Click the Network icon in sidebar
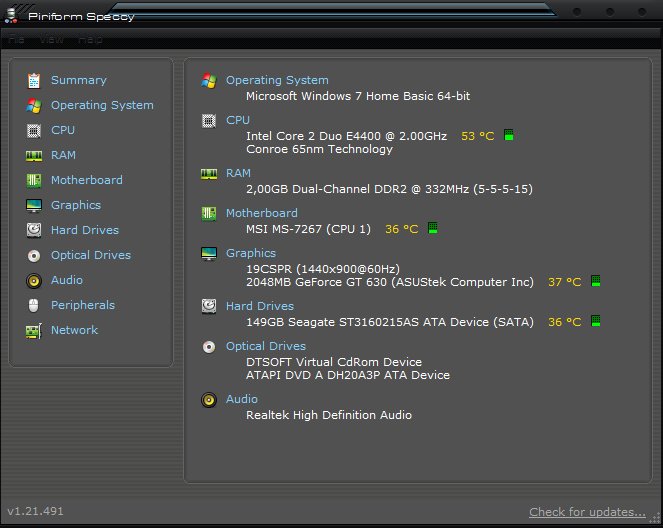Screen dimensions: 663x528 tap(34, 330)
